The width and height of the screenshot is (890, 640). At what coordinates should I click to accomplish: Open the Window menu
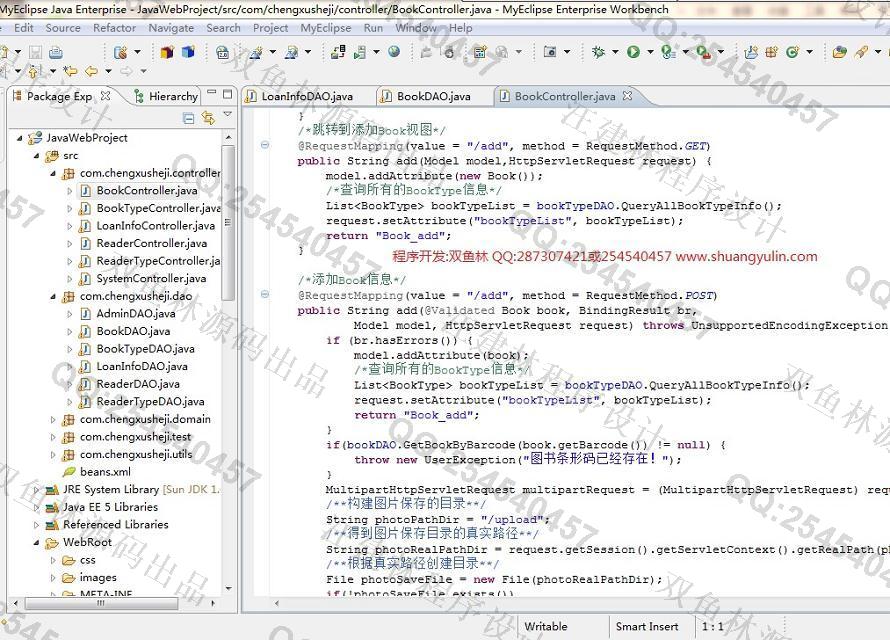(416, 28)
